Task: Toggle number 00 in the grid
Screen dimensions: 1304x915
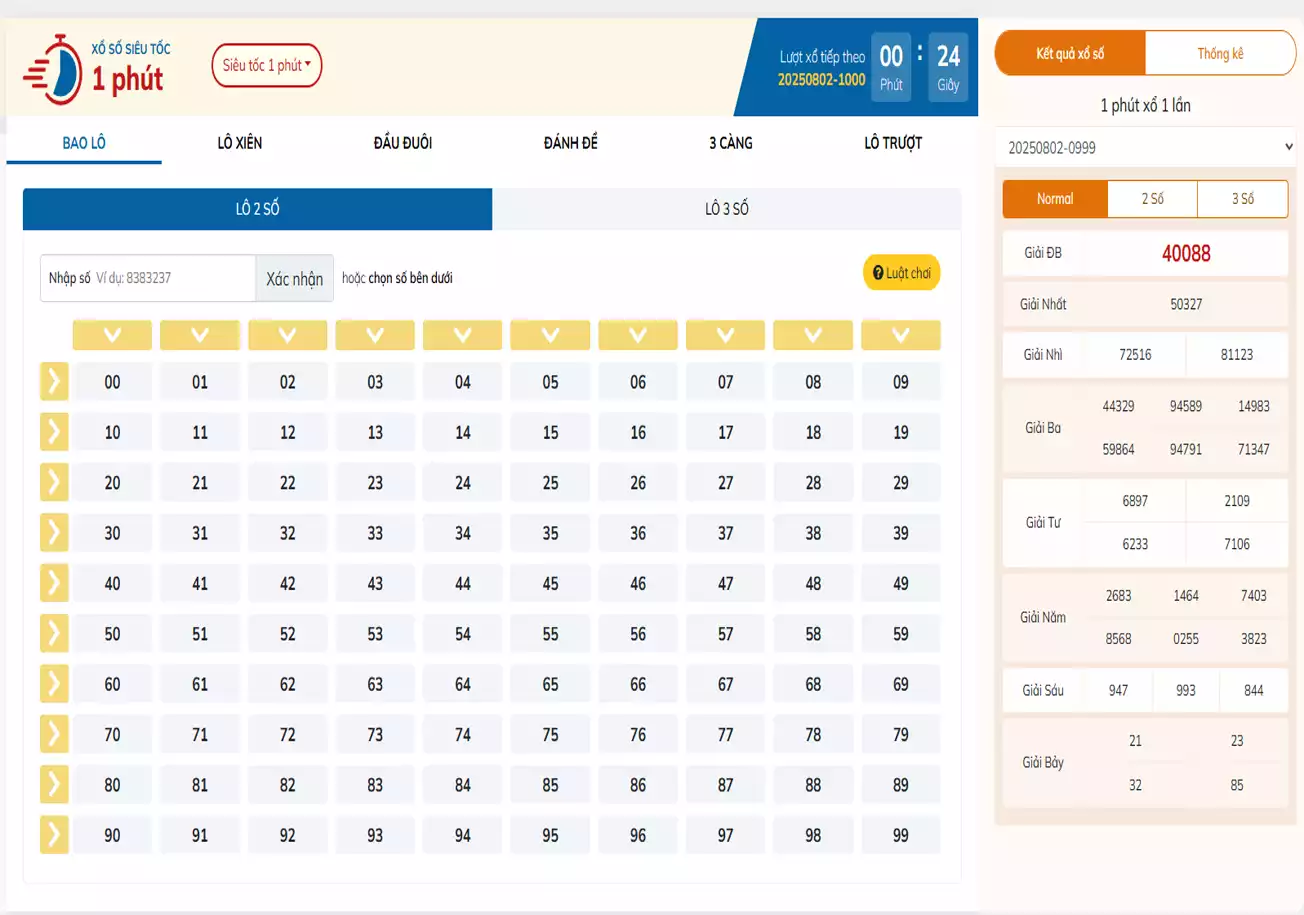Action: point(112,382)
